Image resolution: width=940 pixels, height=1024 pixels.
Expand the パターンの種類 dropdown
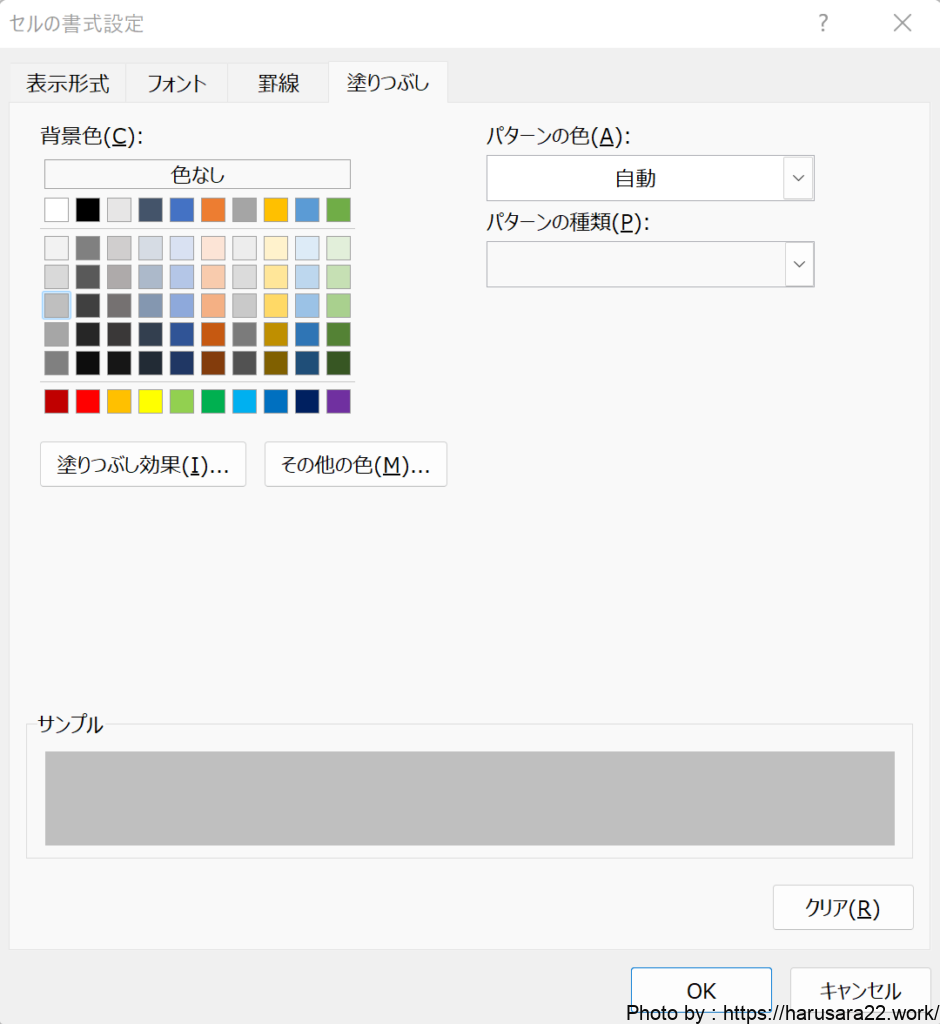point(798,264)
